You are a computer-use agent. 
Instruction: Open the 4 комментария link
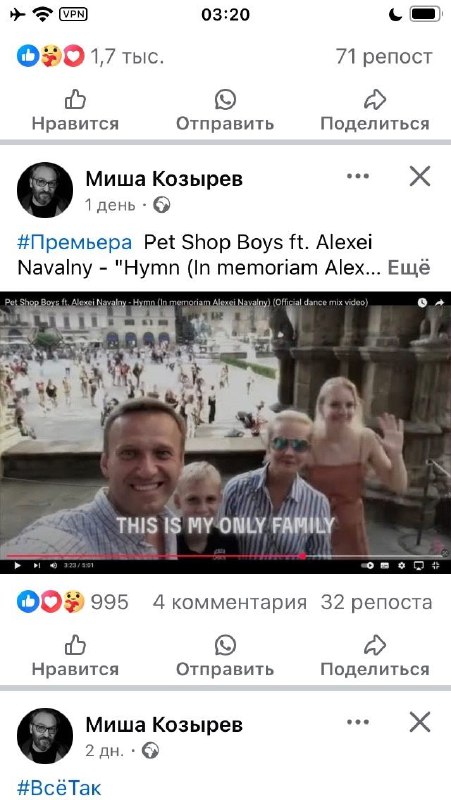[230, 603]
